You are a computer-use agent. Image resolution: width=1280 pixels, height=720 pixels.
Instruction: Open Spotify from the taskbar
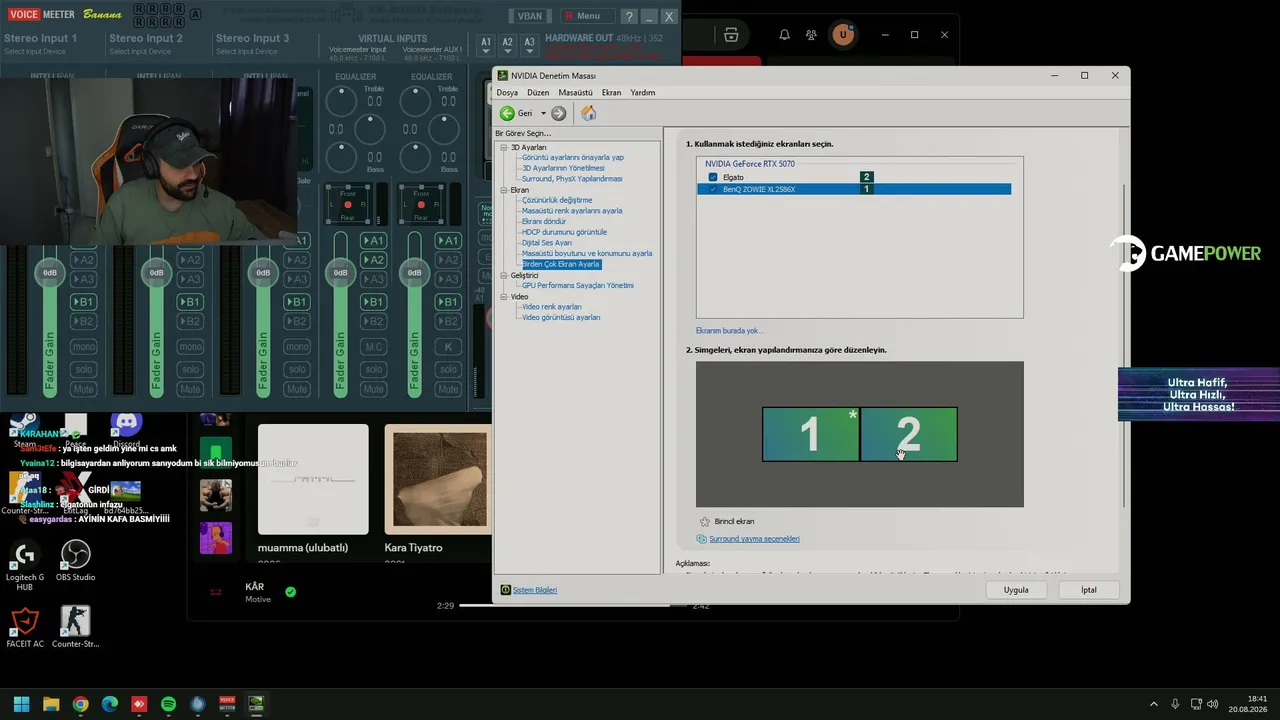click(168, 704)
